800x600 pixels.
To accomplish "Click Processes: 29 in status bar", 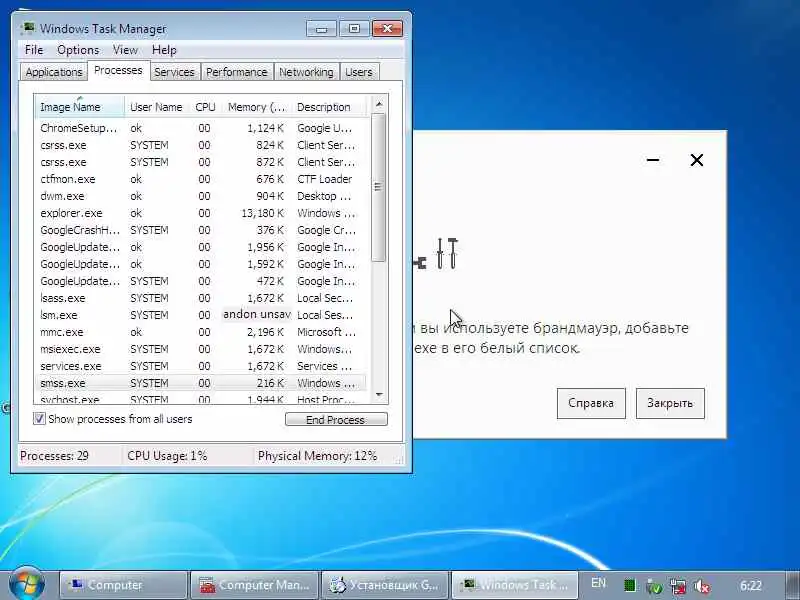I will [x=55, y=456].
